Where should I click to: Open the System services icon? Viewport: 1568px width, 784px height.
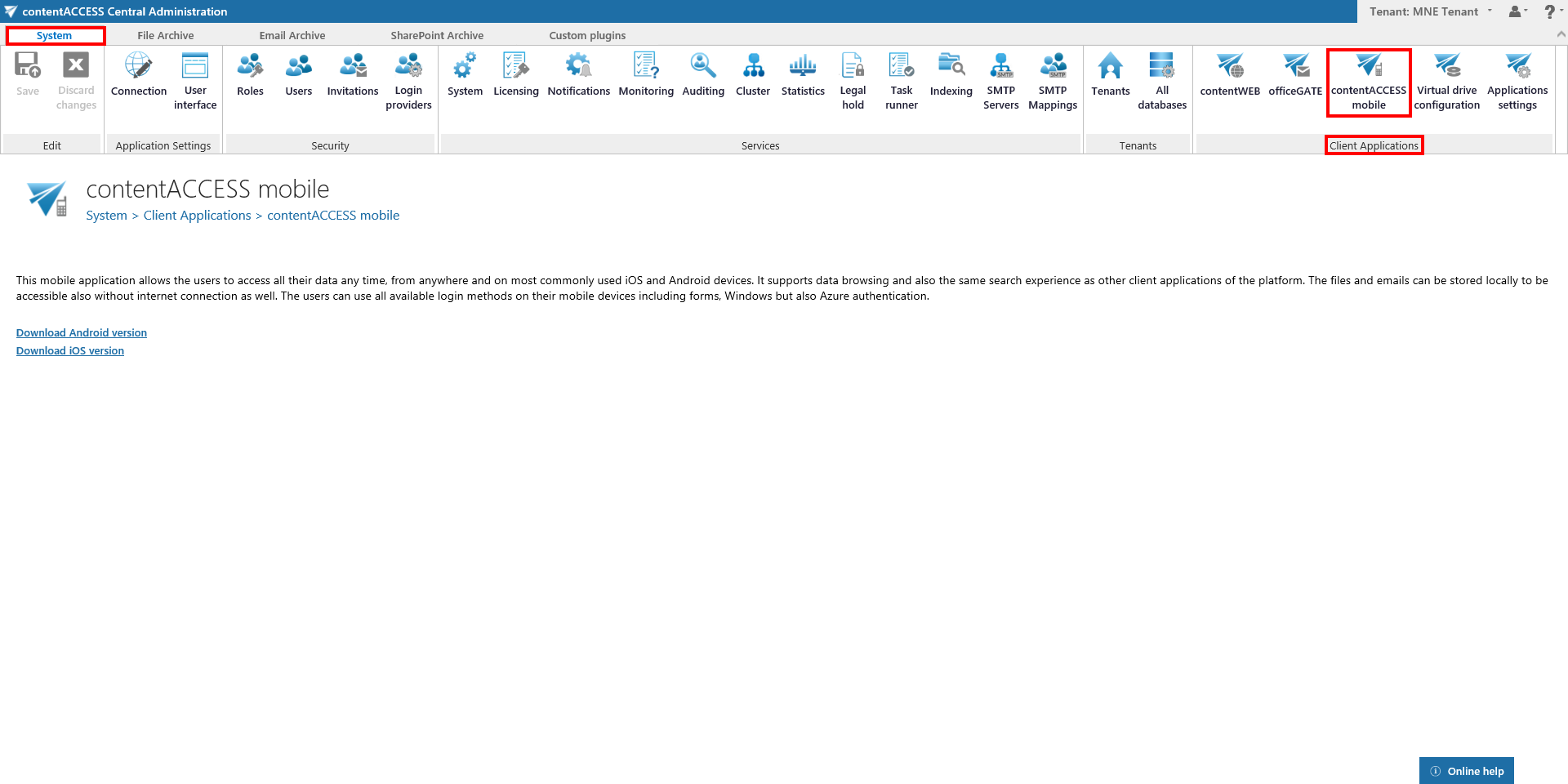pyautogui.click(x=465, y=75)
